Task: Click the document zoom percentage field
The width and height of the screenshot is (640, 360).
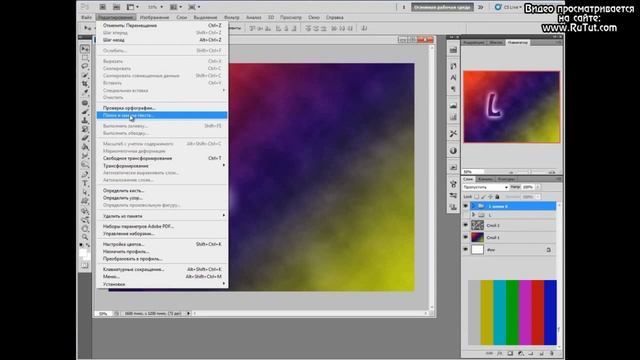Action: (103, 313)
